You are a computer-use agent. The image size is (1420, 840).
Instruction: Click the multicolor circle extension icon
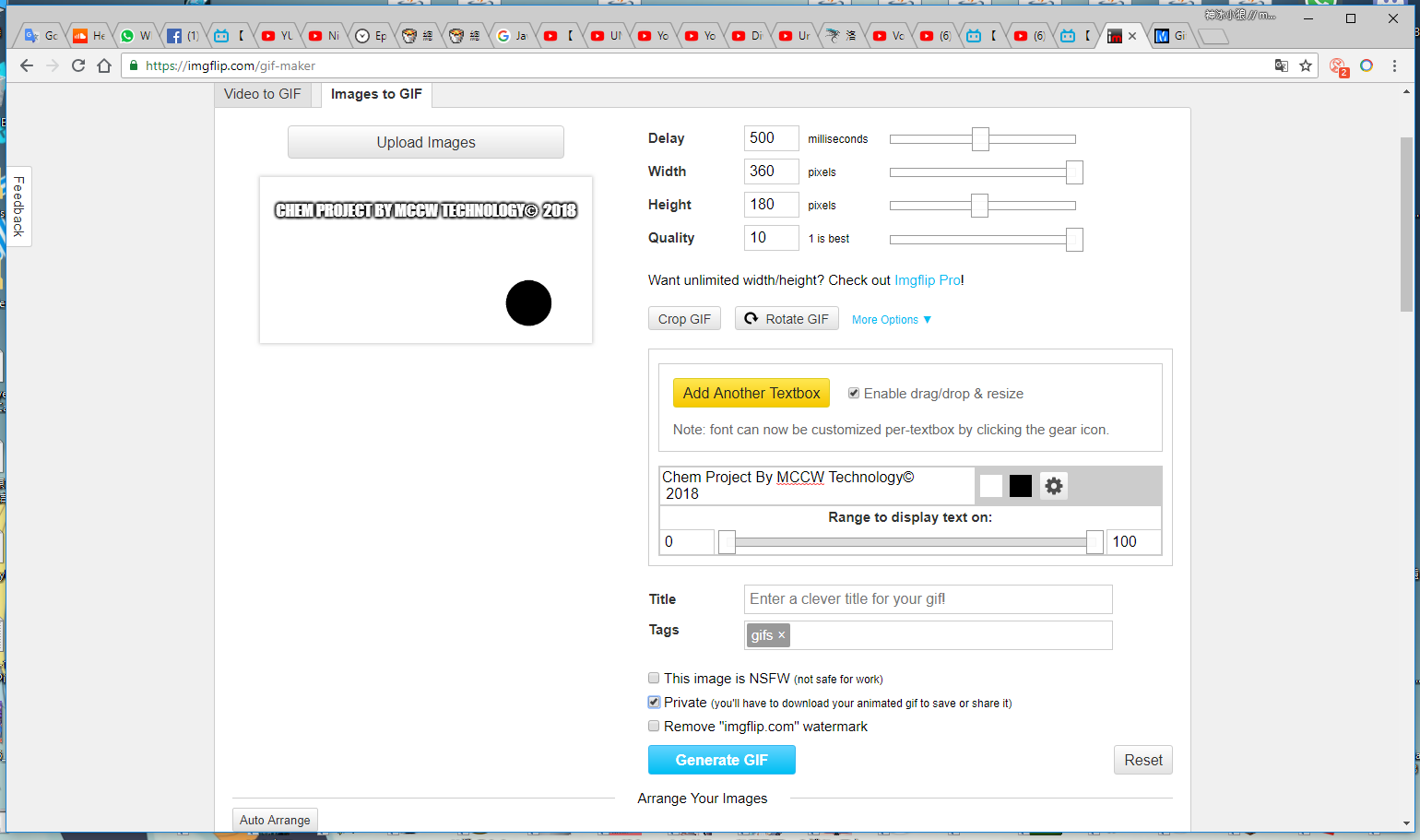click(1367, 65)
